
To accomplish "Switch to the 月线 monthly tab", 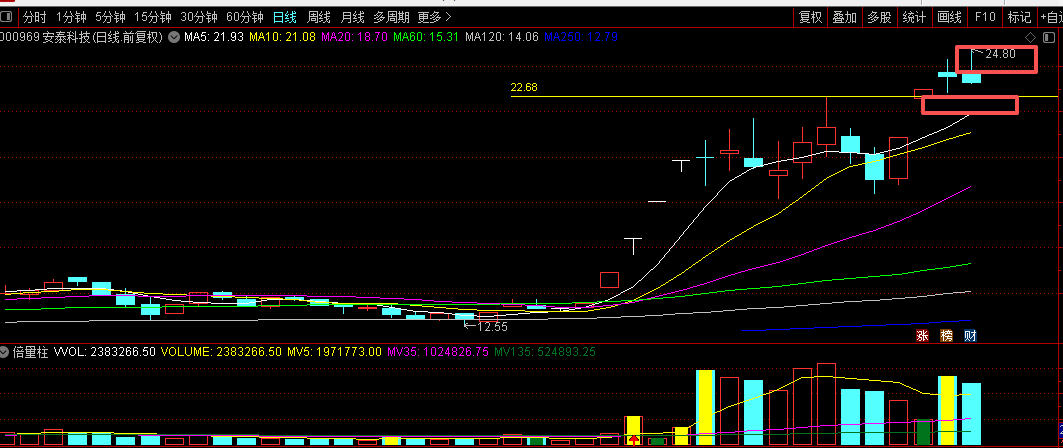I will 352,17.
